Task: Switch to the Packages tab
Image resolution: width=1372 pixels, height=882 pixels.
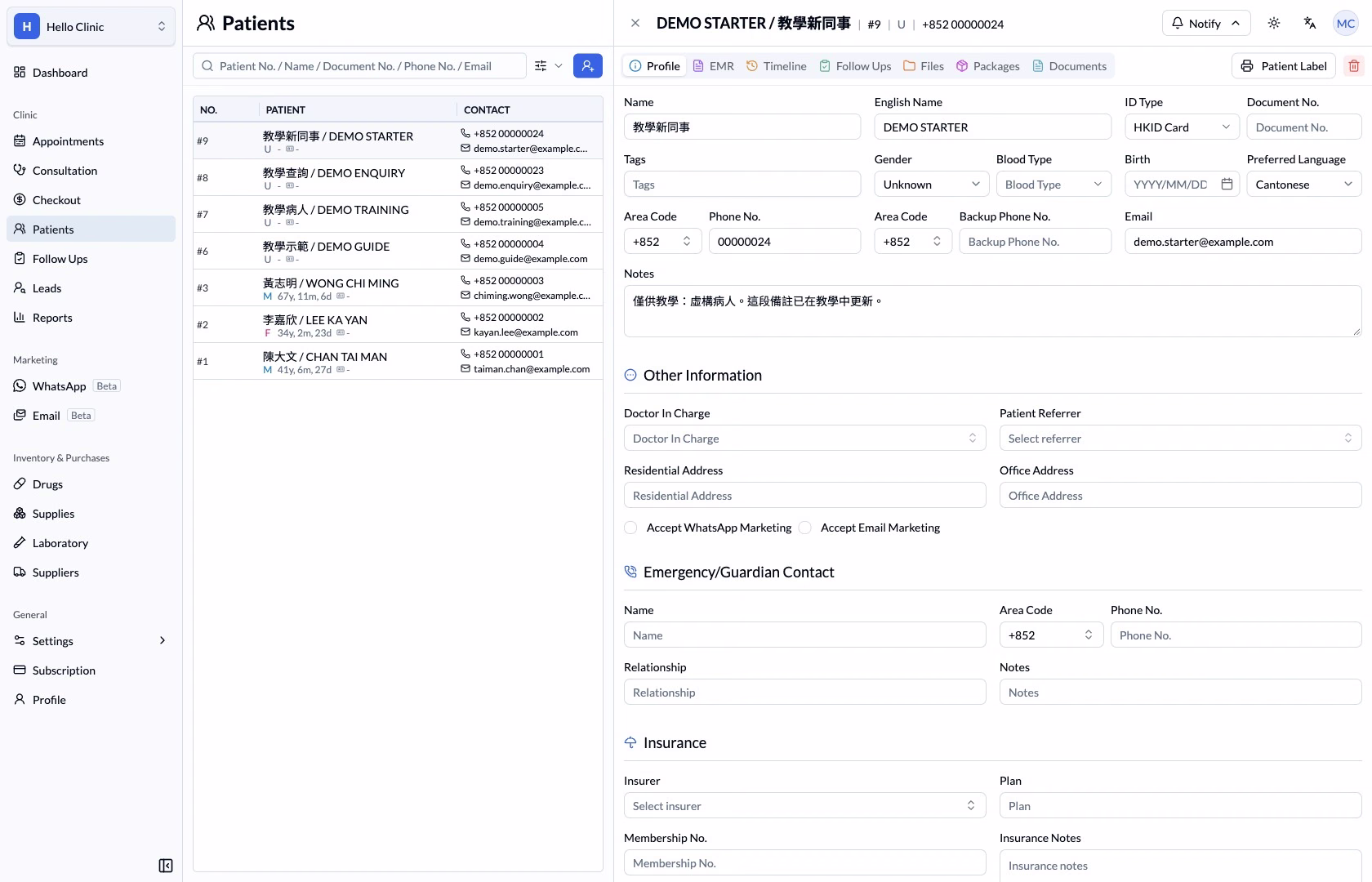Action: click(x=988, y=66)
